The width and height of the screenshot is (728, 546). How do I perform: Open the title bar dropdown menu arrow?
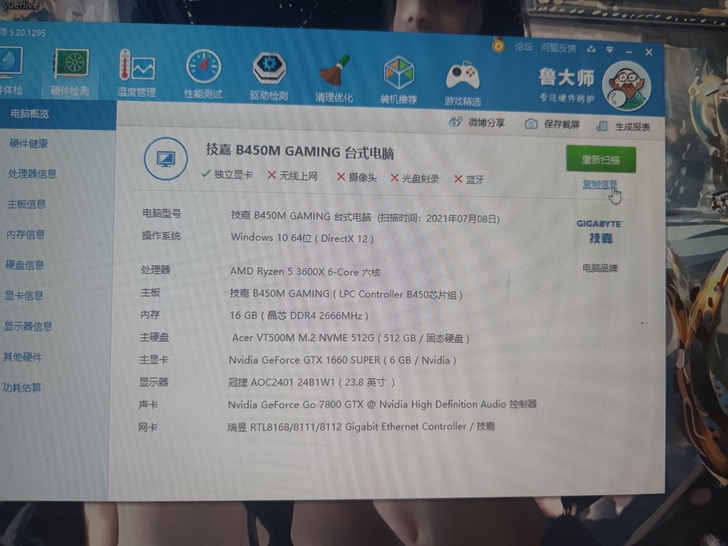(x=609, y=50)
